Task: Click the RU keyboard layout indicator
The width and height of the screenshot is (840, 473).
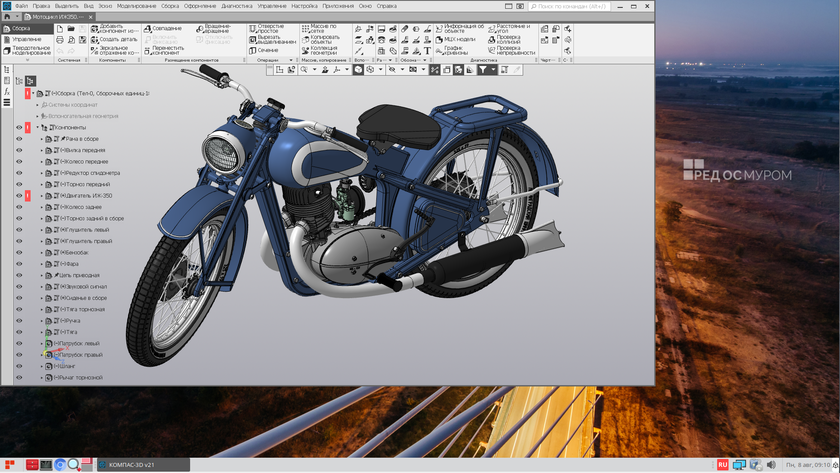Action: 722,465
